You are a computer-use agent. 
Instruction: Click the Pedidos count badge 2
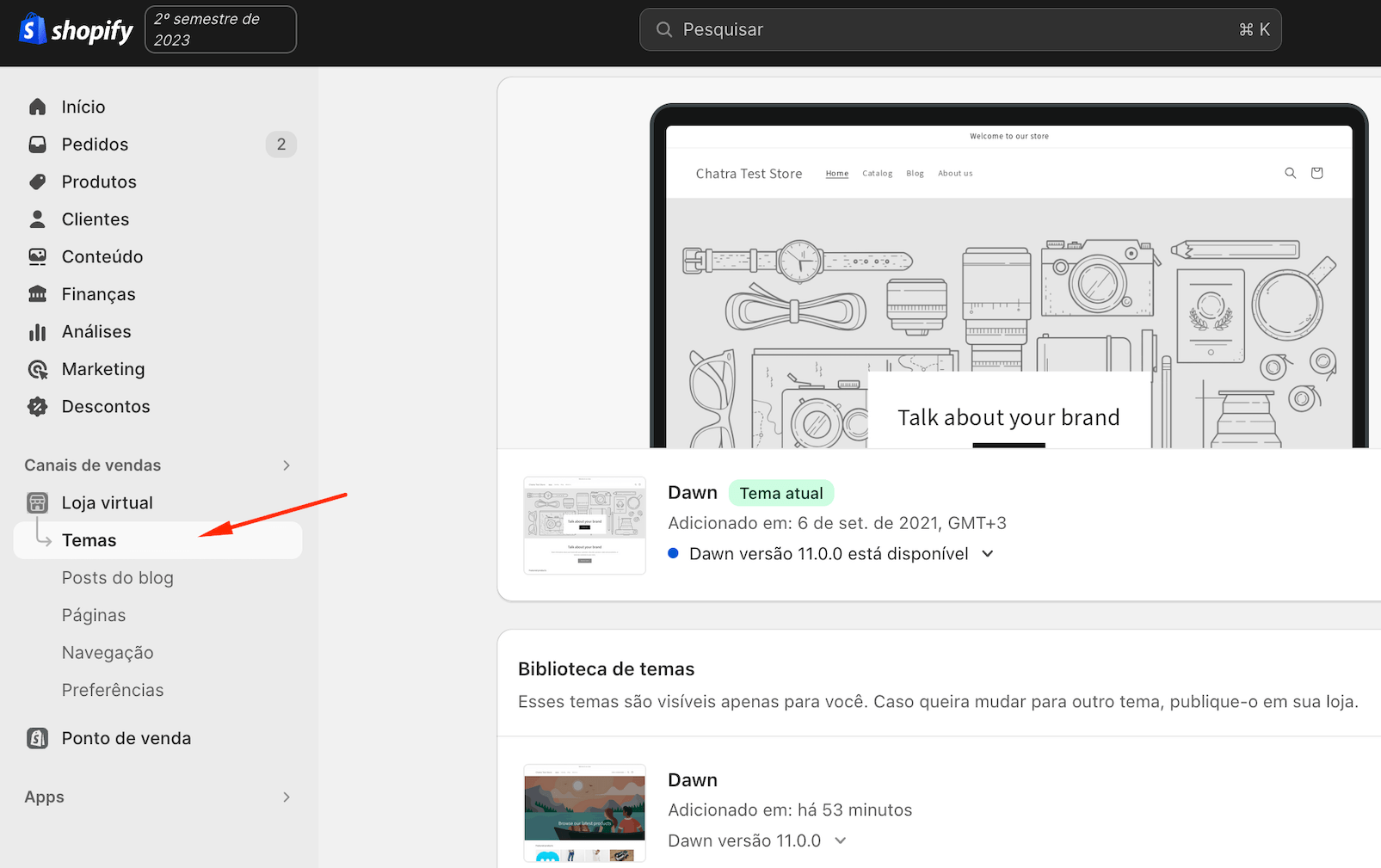pyautogui.click(x=281, y=145)
